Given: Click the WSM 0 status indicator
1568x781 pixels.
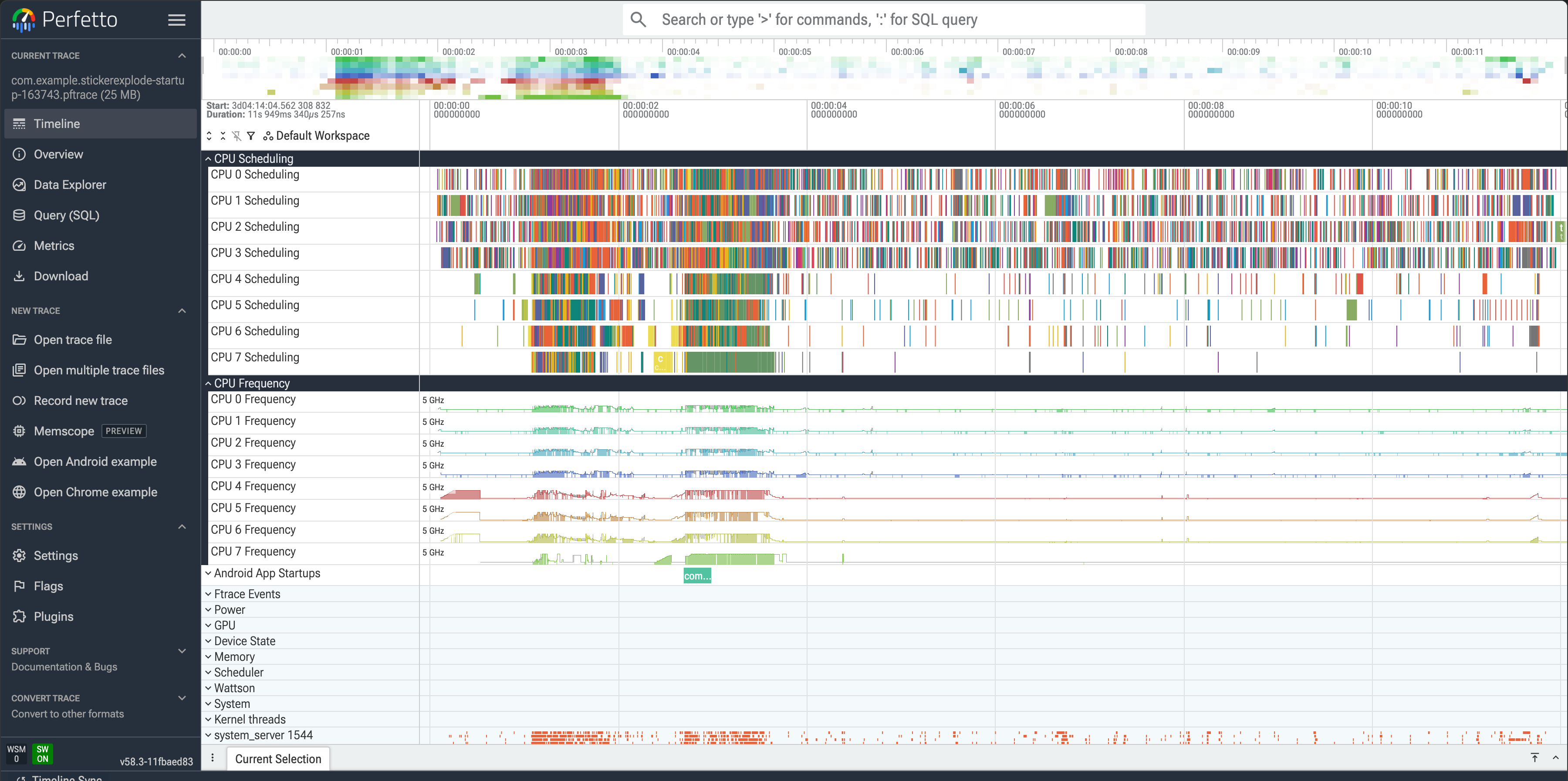Looking at the screenshot, I should click(x=17, y=754).
